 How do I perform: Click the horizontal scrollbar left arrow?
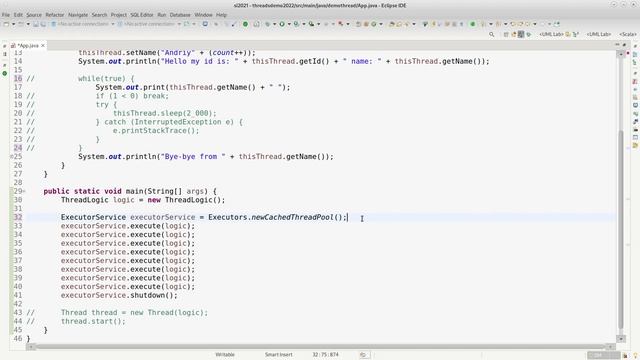31,347
